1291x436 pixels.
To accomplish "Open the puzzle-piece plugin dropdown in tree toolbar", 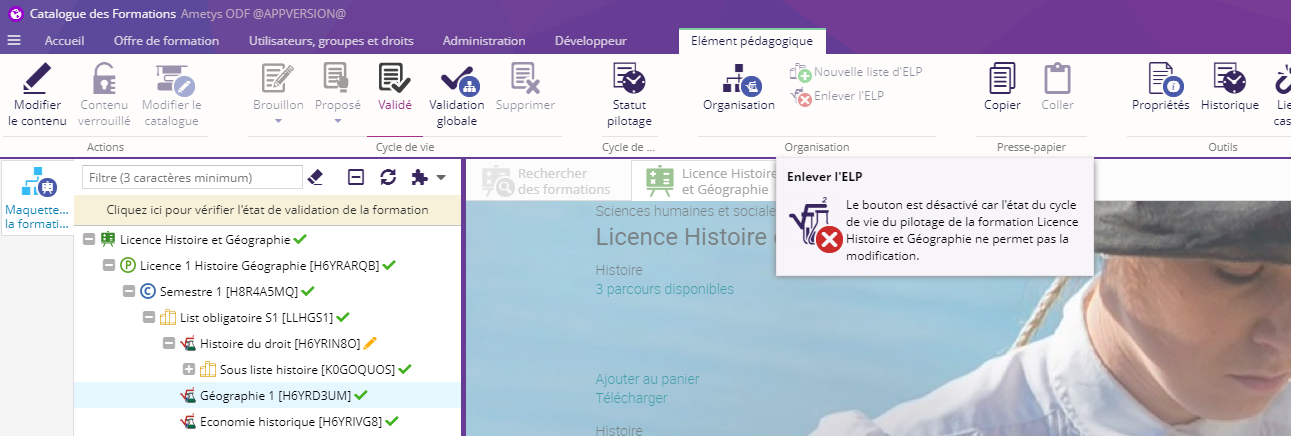I will (x=427, y=177).
